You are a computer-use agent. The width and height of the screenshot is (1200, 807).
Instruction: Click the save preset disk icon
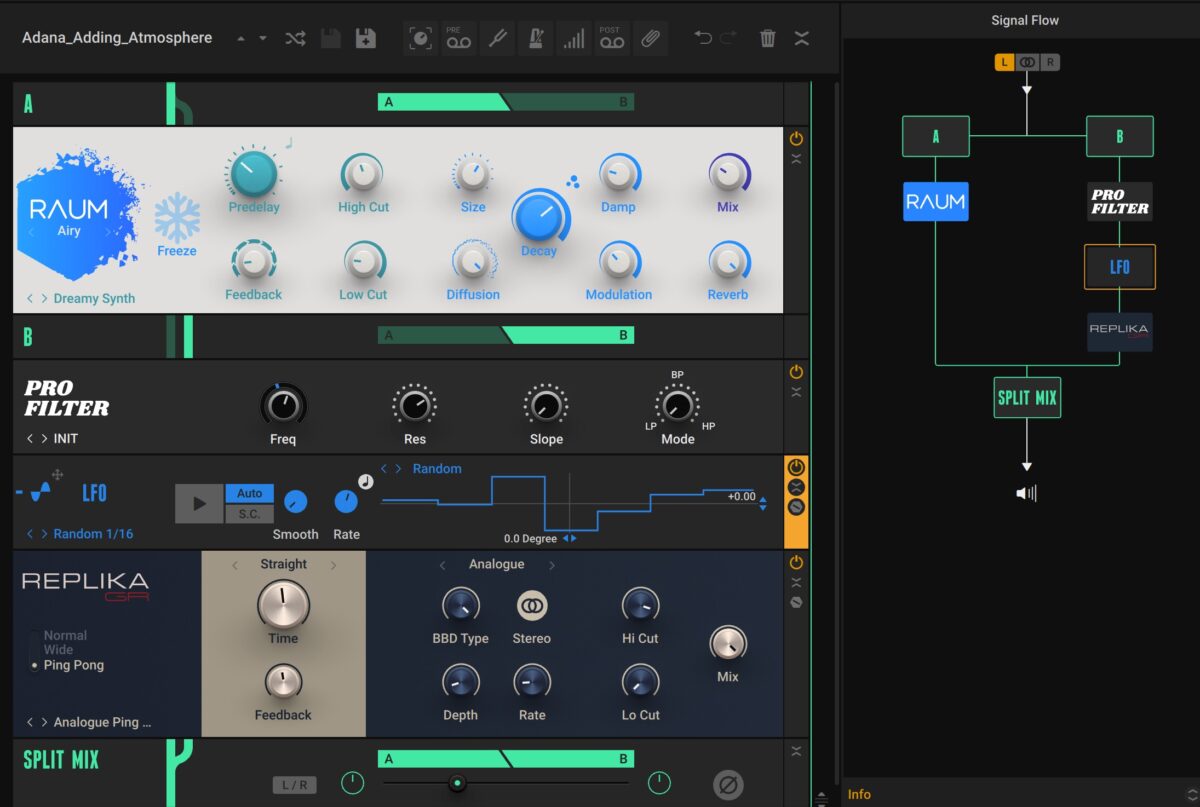(x=330, y=39)
